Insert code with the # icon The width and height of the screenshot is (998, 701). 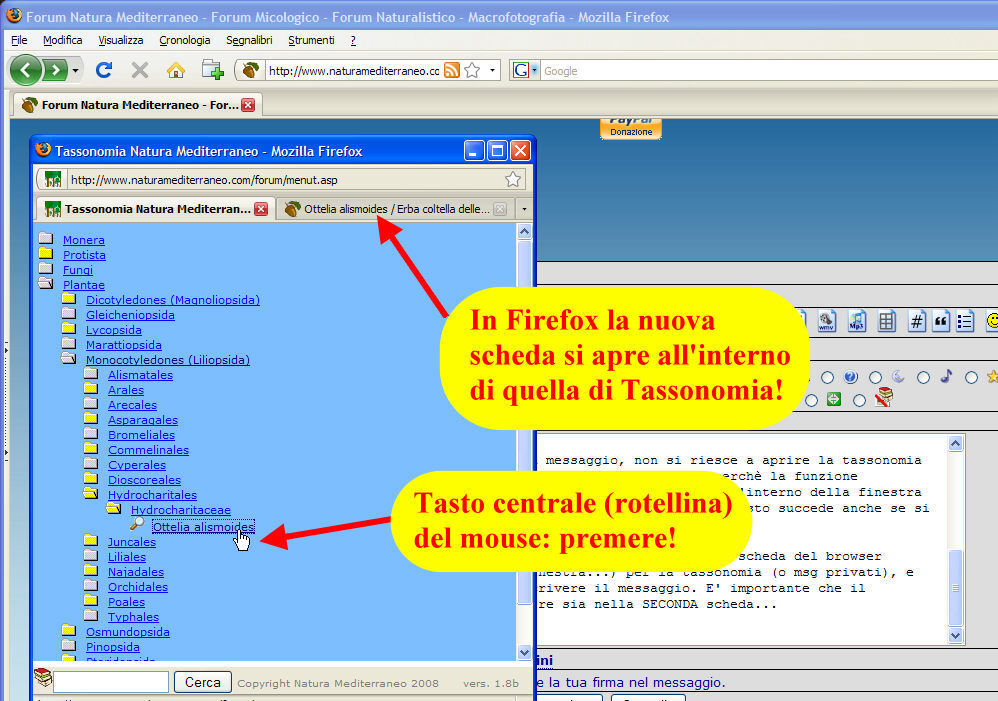click(x=917, y=321)
